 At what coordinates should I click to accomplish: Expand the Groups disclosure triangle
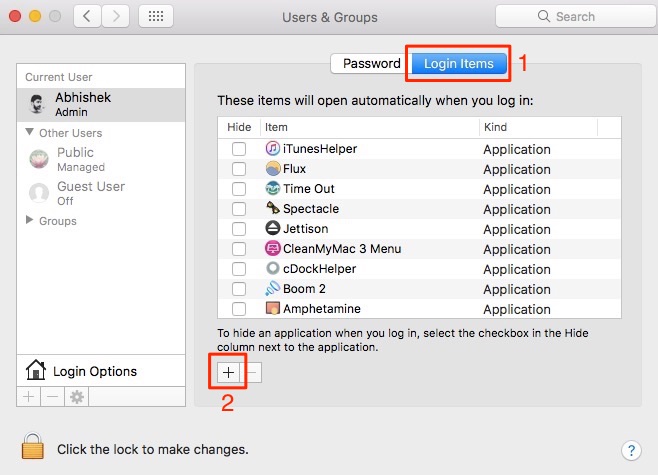(x=29, y=220)
